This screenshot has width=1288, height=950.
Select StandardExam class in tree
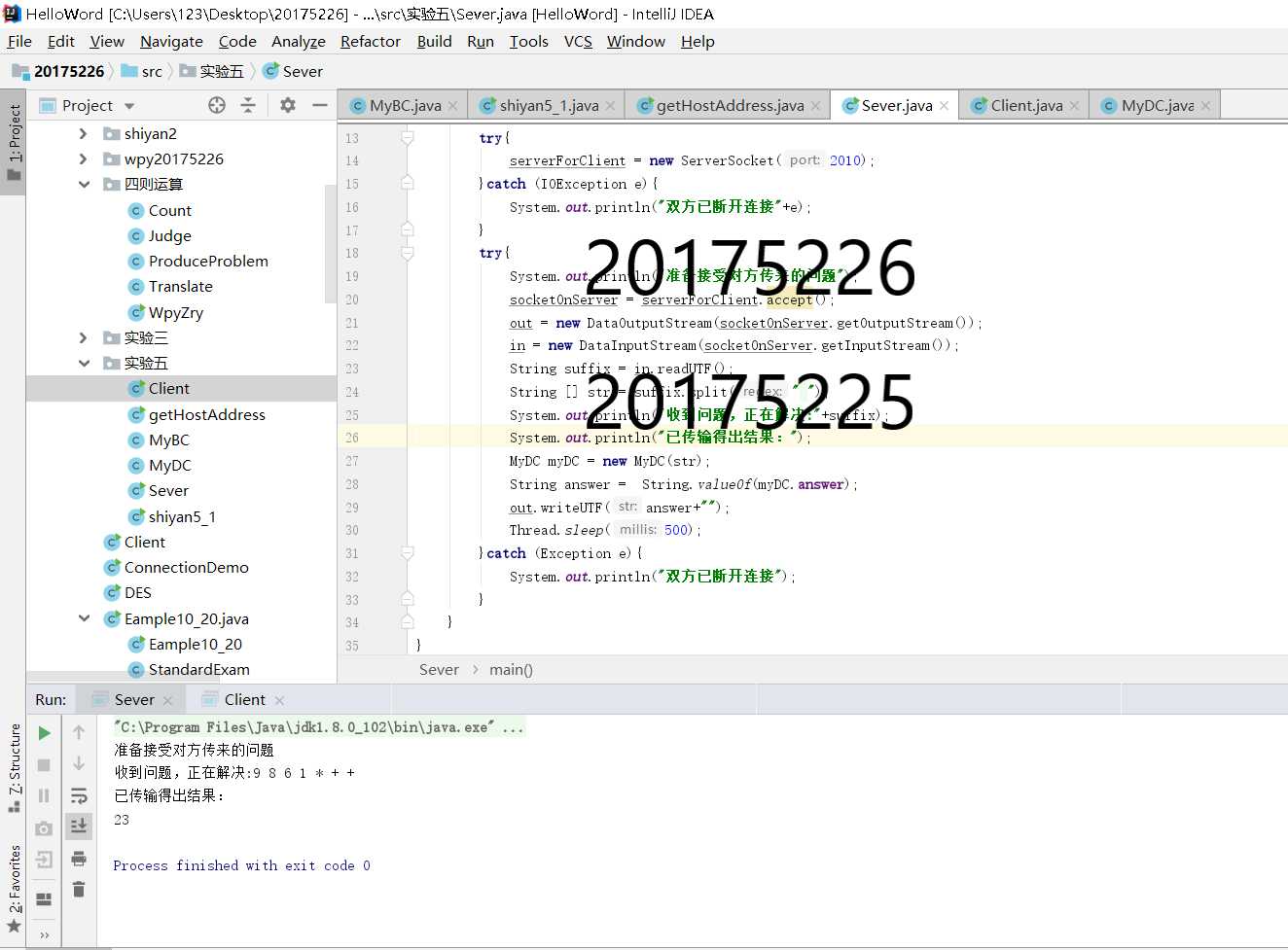pyautogui.click(x=198, y=669)
